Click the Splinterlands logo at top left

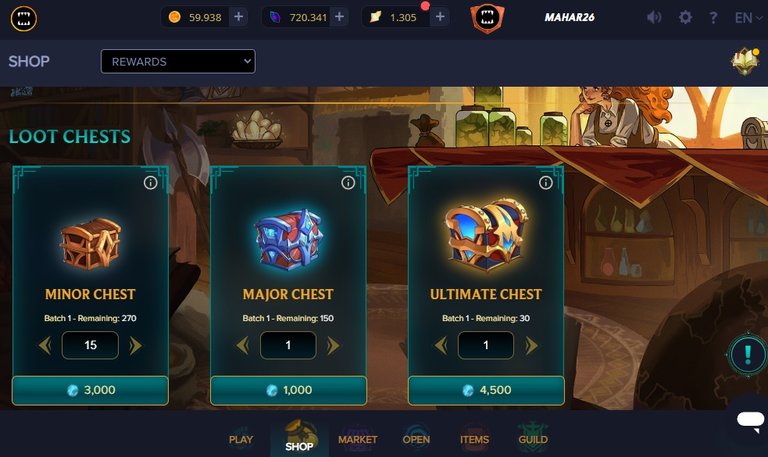pos(24,19)
